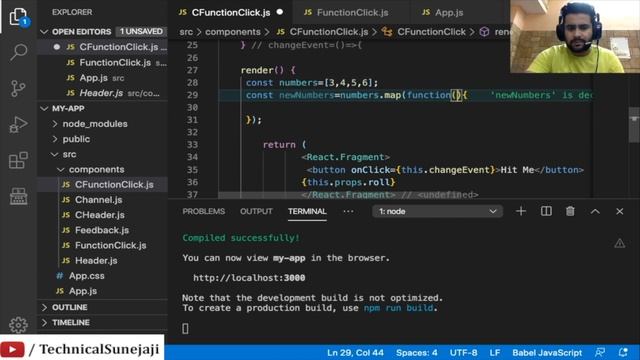The image size is (640, 360).
Task: Change indentation via Spaces: 4
Action: (416, 353)
